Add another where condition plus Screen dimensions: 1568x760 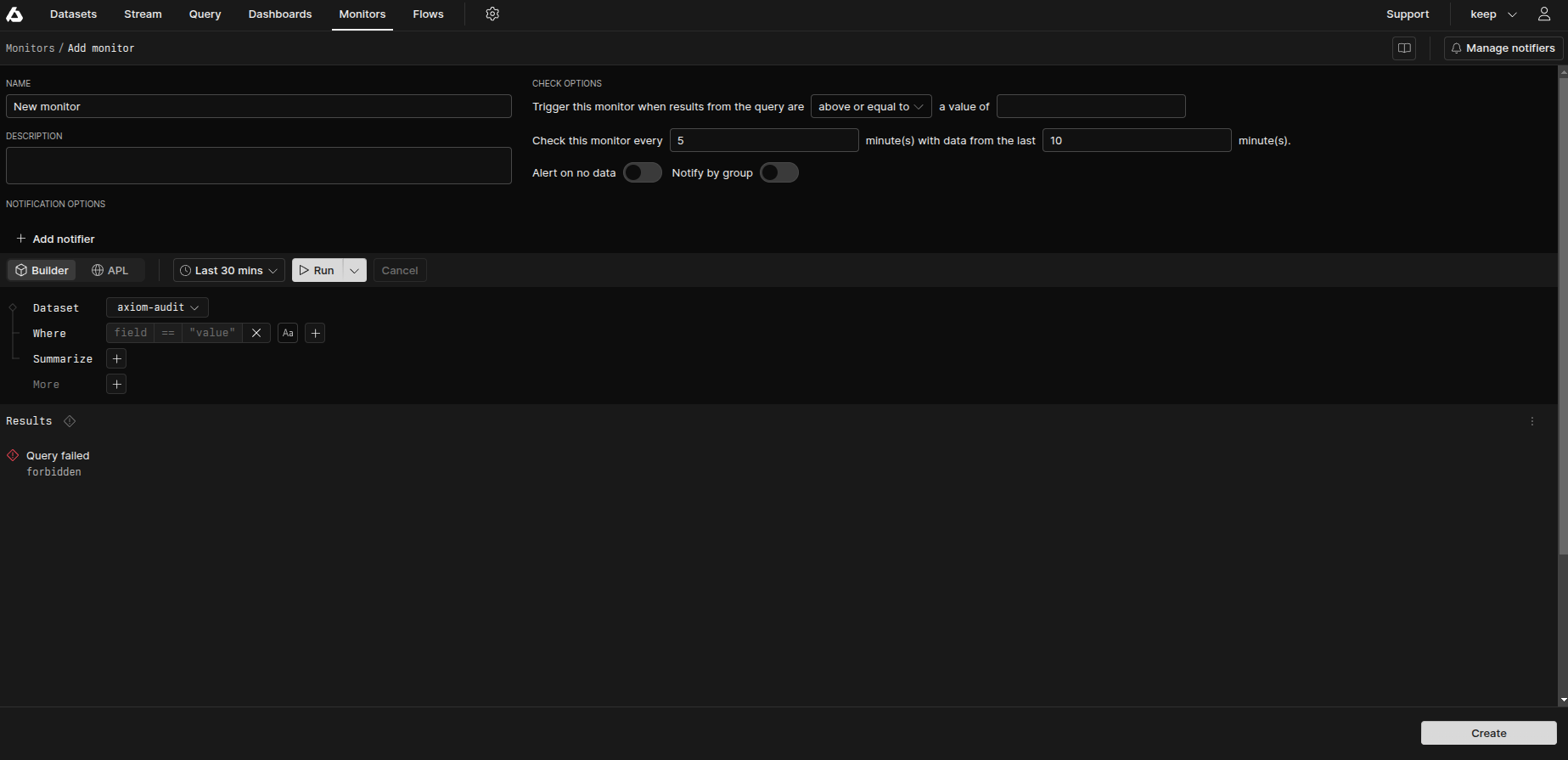tap(315, 333)
